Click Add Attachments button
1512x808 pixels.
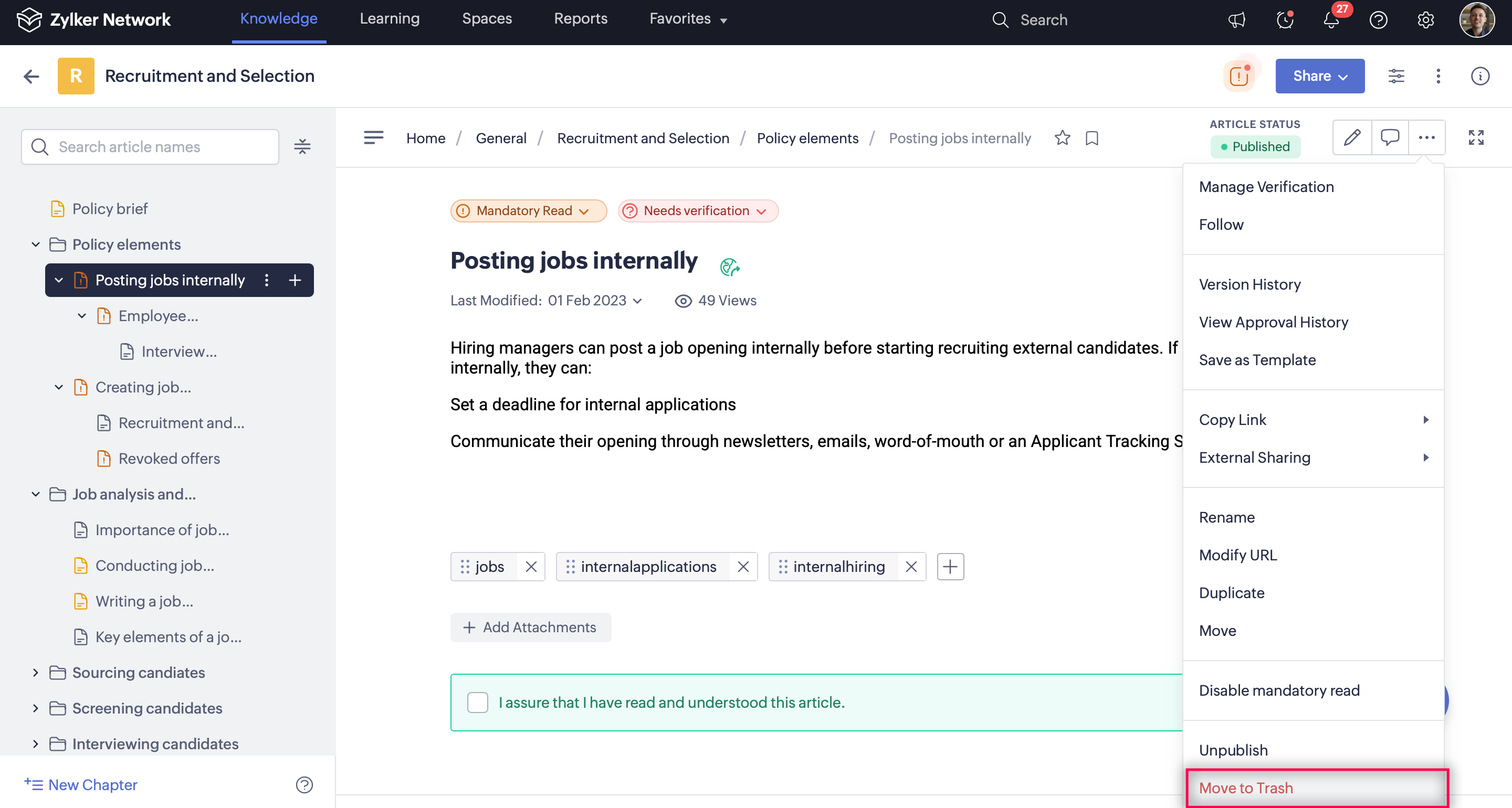pyautogui.click(x=530, y=628)
